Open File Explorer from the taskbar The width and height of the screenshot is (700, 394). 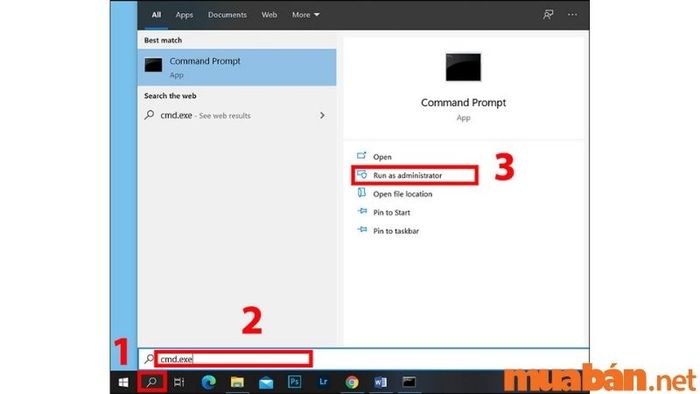pyautogui.click(x=237, y=382)
